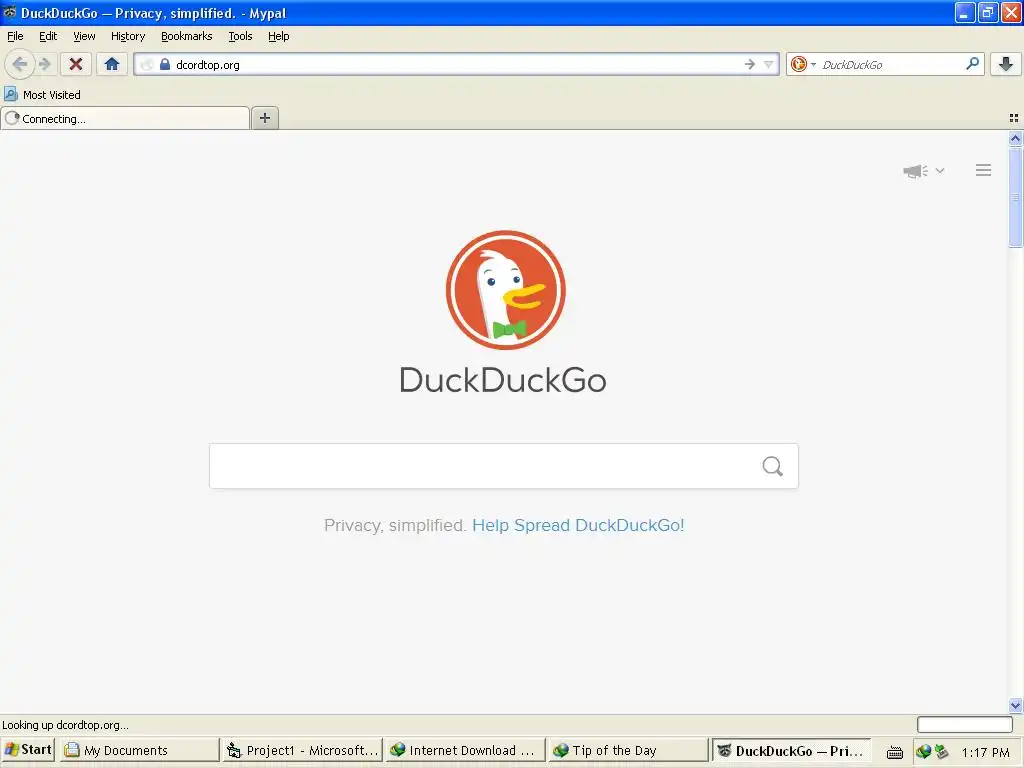Switch to Internet Download taskbar item
1024x768 pixels.
(x=465, y=750)
